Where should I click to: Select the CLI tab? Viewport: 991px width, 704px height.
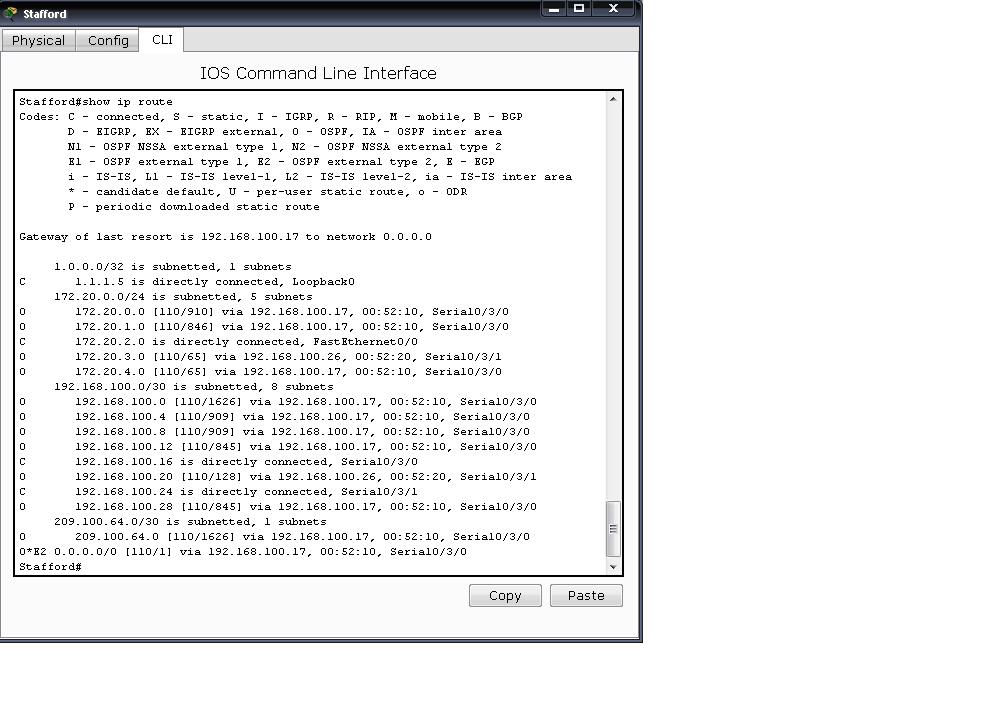point(162,40)
